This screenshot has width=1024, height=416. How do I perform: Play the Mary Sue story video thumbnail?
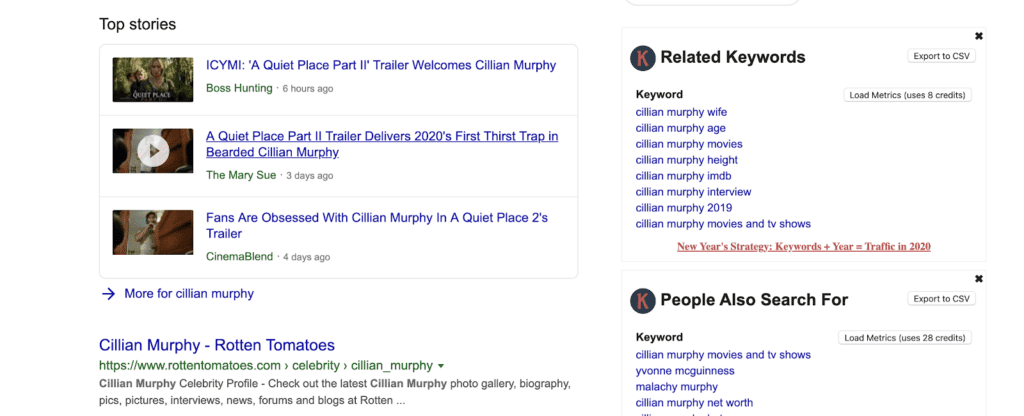click(153, 151)
